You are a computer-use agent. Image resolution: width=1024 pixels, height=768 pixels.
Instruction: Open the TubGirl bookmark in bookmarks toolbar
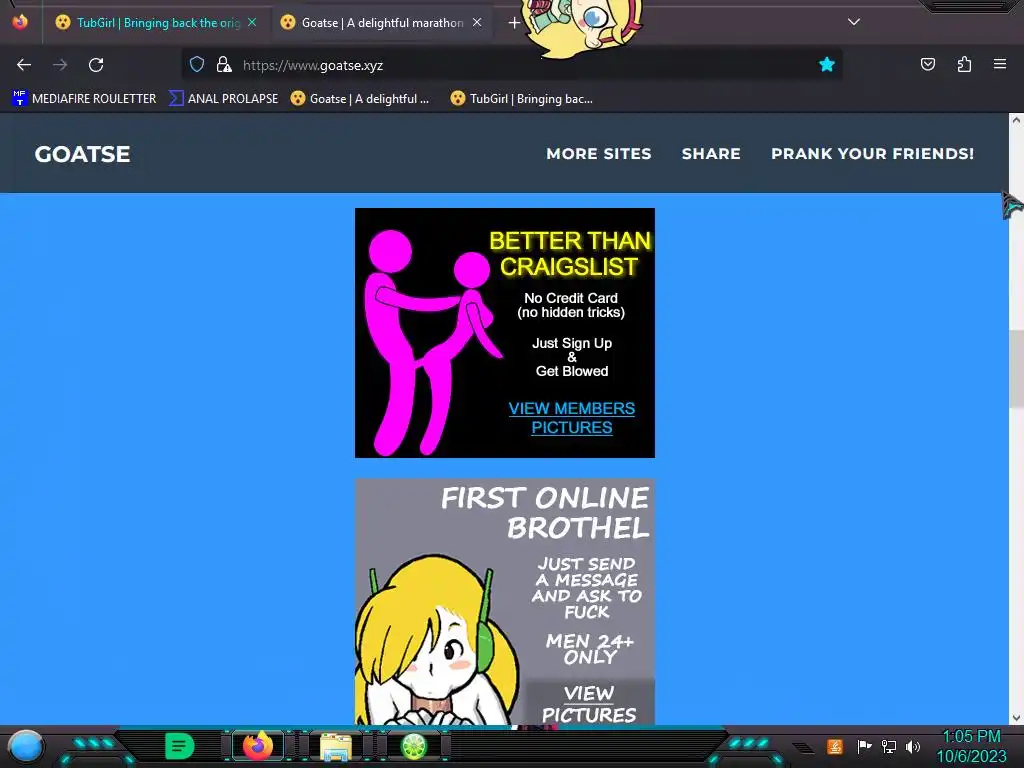(x=521, y=99)
